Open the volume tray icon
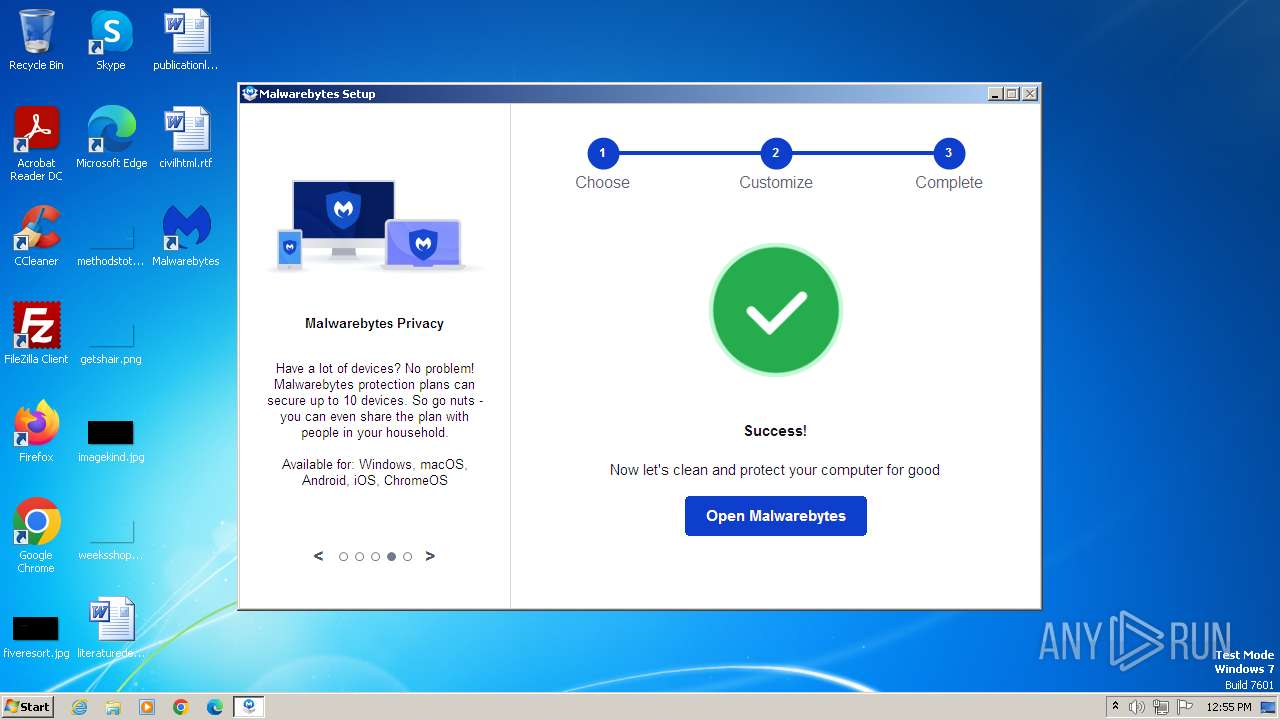This screenshot has width=1280, height=720. (x=1137, y=707)
